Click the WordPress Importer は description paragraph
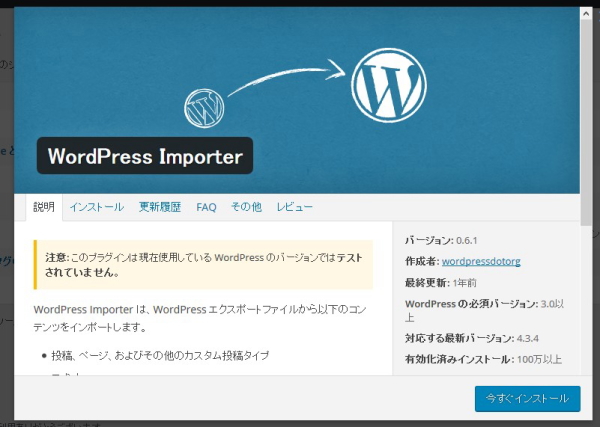 point(200,318)
